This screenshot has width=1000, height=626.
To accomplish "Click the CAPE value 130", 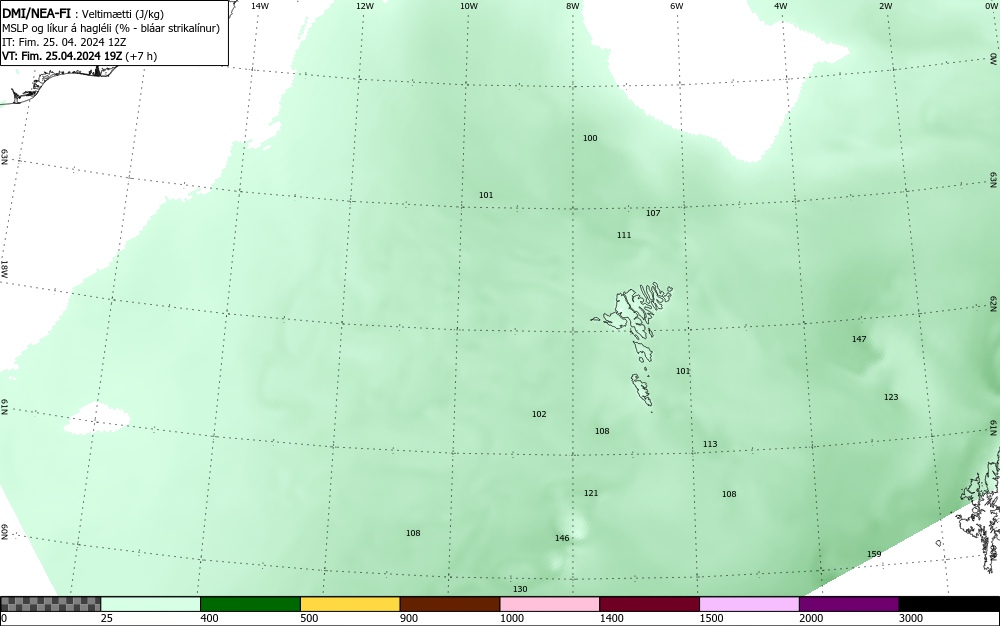I will click(520, 589).
